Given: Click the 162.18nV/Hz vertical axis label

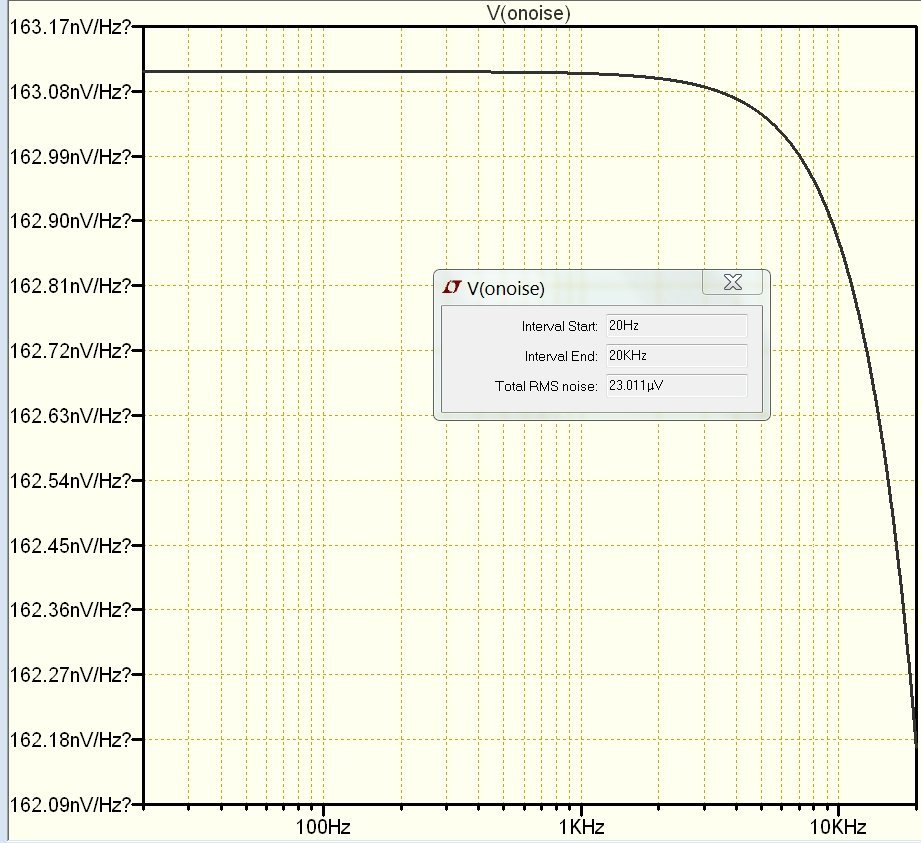Looking at the screenshot, I should point(70,740).
